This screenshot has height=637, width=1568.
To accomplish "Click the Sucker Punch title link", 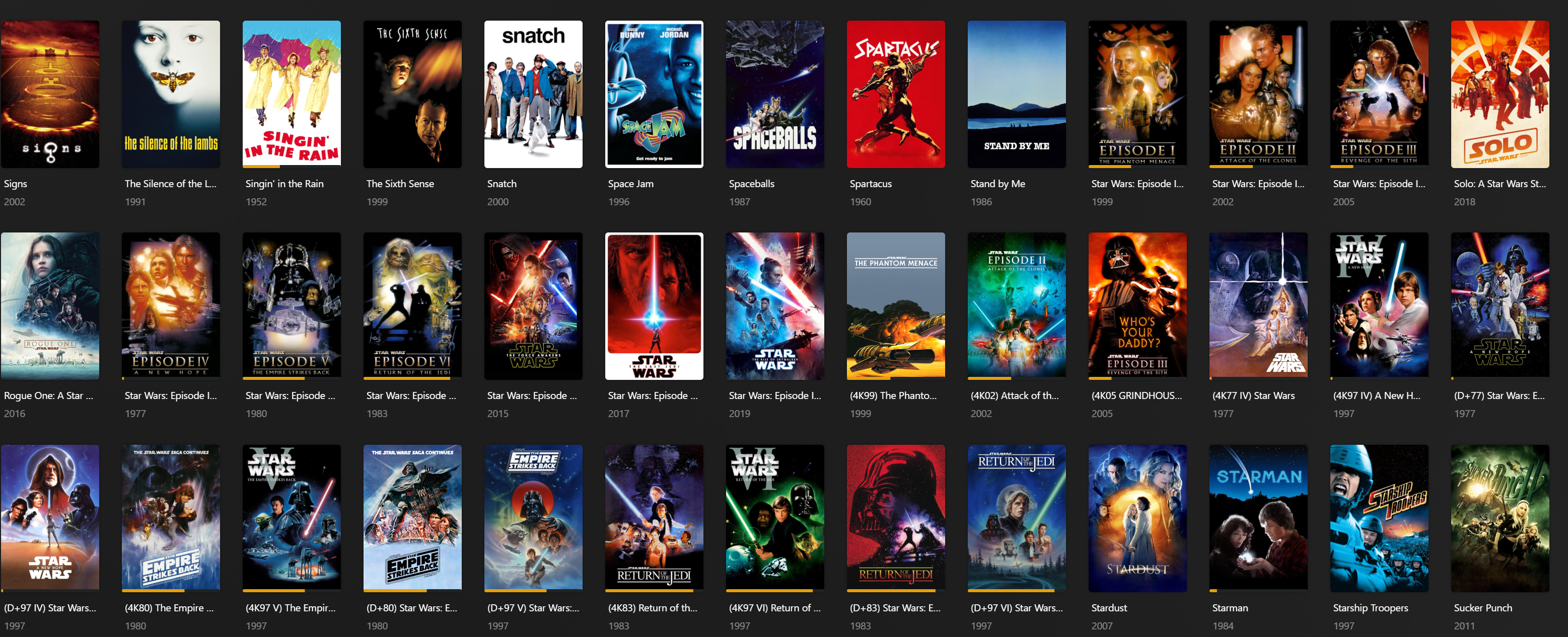I will [1483, 608].
